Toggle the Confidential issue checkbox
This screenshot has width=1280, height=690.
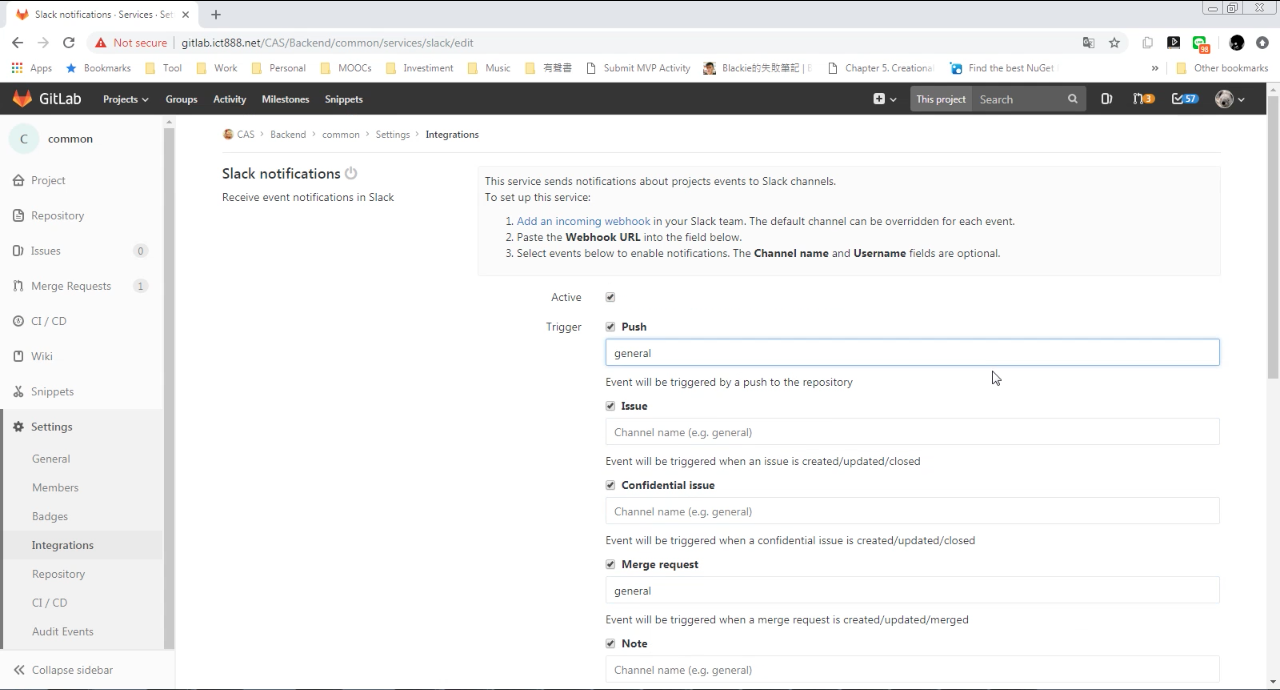click(610, 485)
